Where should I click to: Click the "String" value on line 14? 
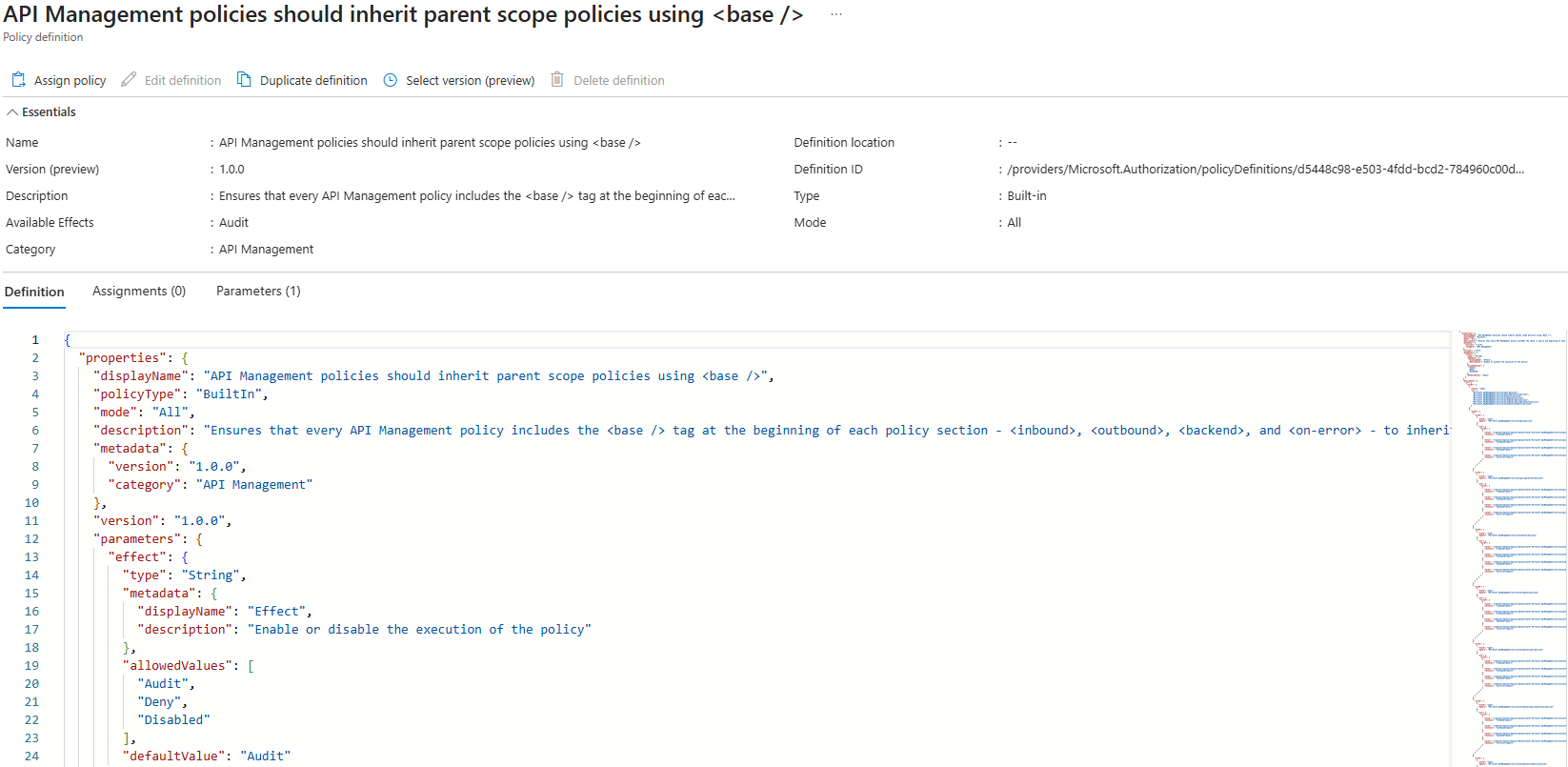pos(211,575)
